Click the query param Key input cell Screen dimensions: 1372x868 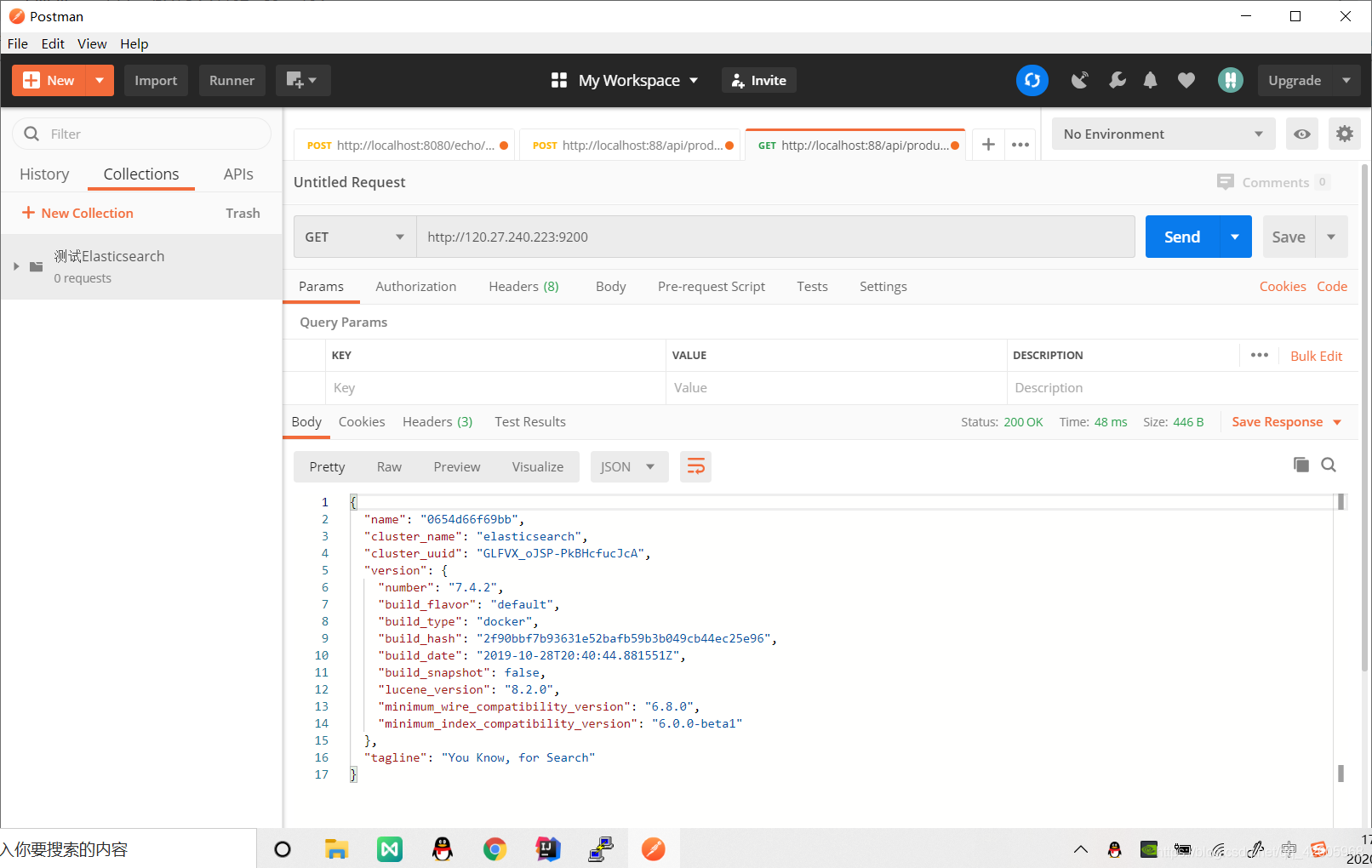click(x=495, y=387)
